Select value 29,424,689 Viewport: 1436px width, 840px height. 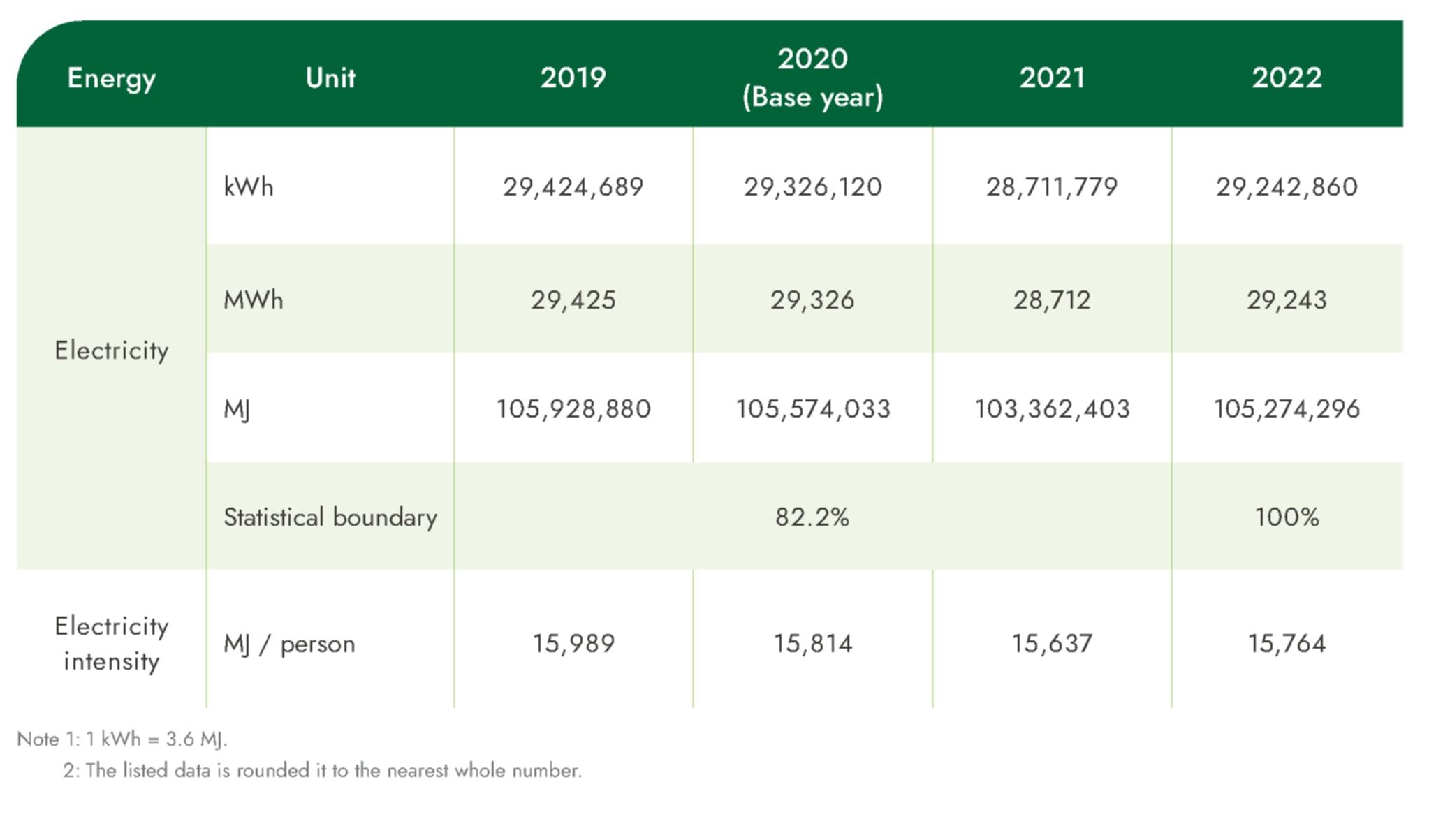pyautogui.click(x=573, y=187)
